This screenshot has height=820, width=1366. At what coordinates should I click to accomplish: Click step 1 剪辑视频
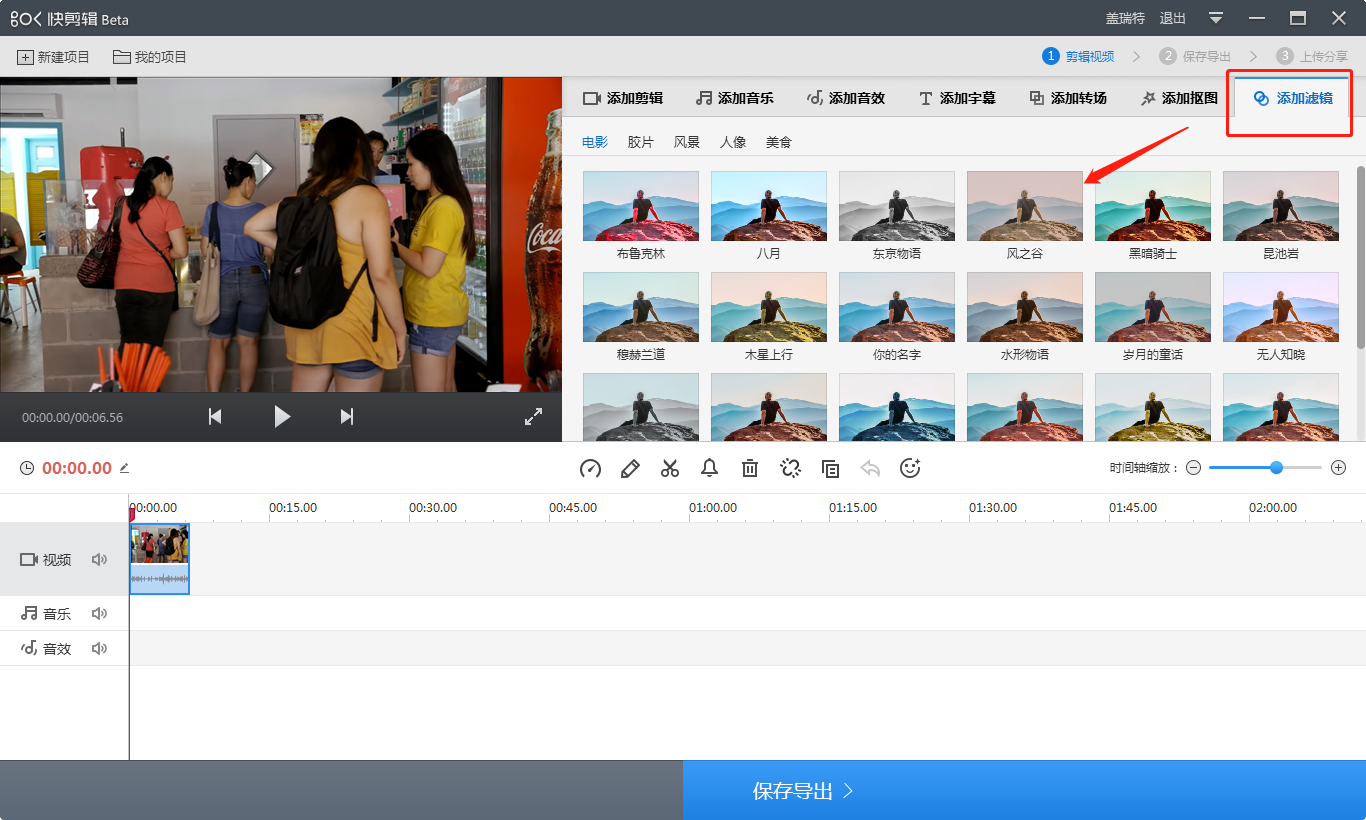(1078, 57)
